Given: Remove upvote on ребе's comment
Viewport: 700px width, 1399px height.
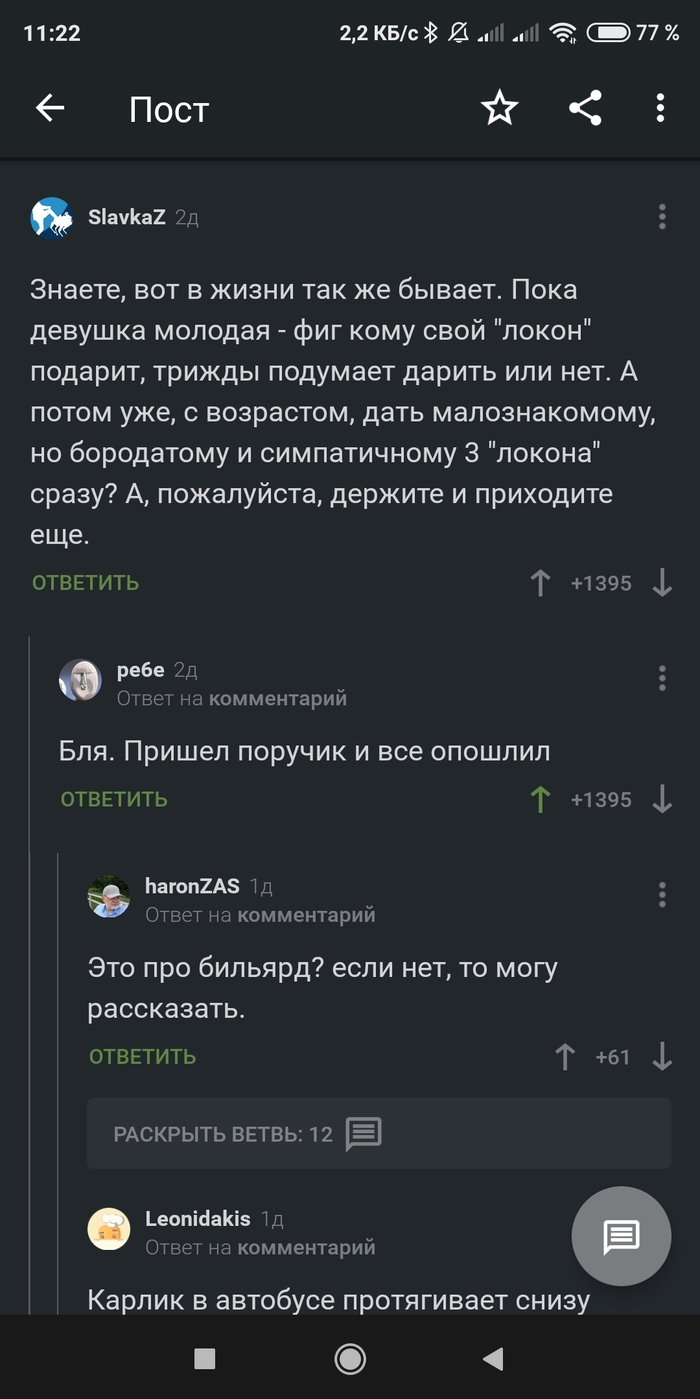Looking at the screenshot, I should click(x=540, y=799).
